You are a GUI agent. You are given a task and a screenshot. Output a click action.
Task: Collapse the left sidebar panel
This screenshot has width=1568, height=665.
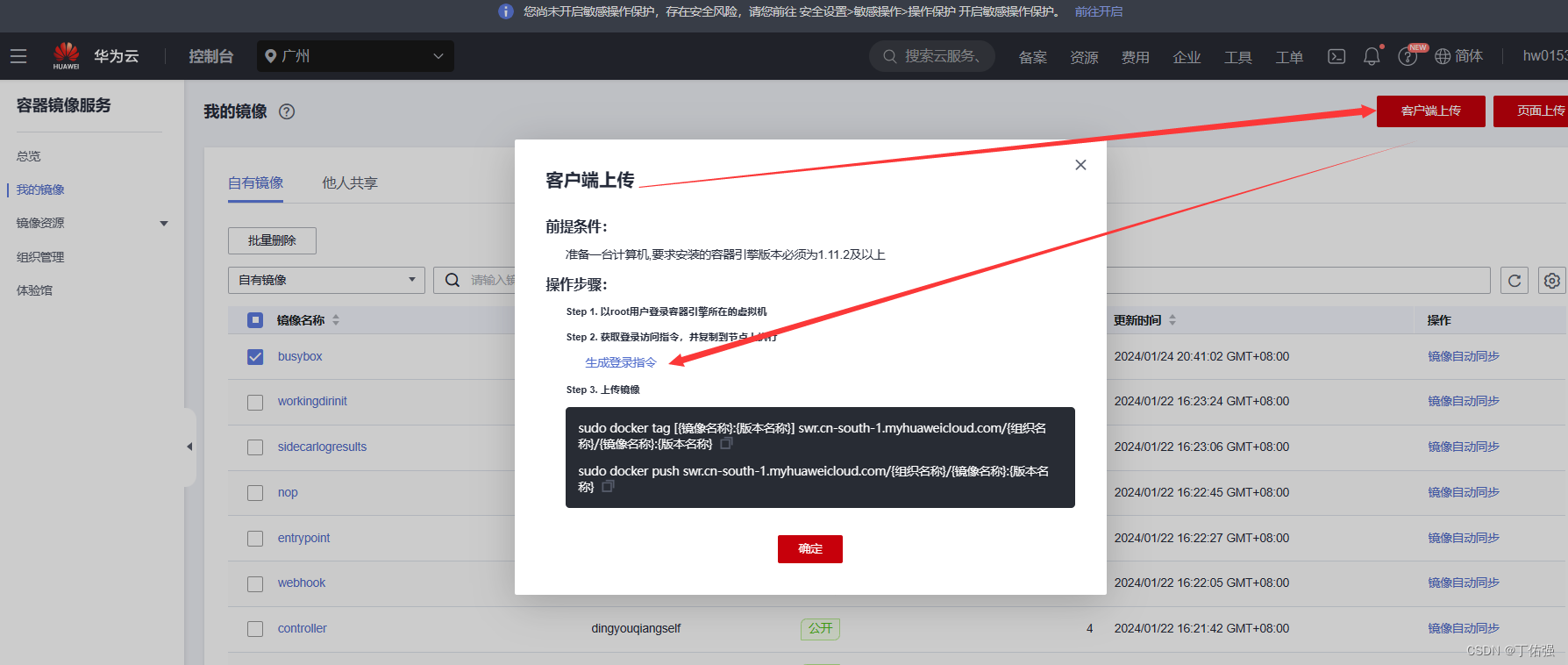tap(189, 447)
